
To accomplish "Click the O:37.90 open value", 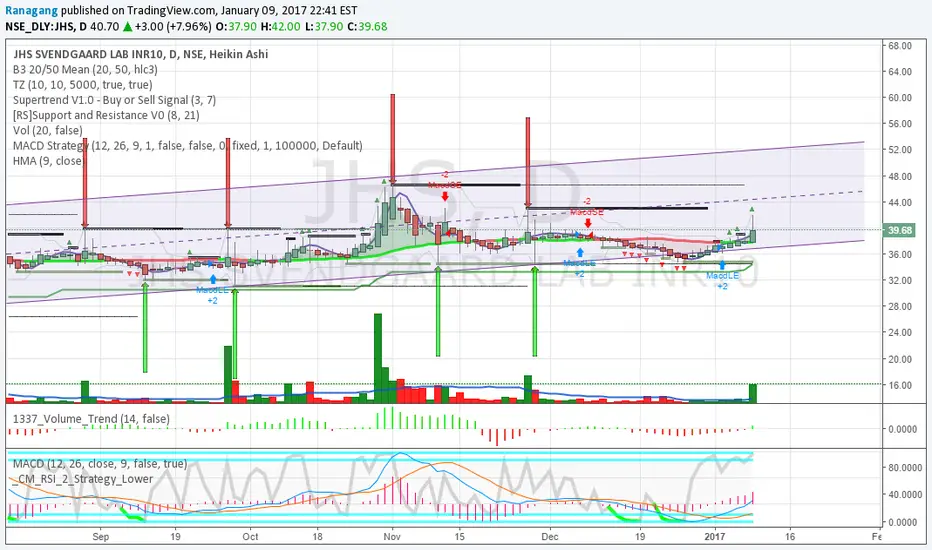I will coord(236,27).
